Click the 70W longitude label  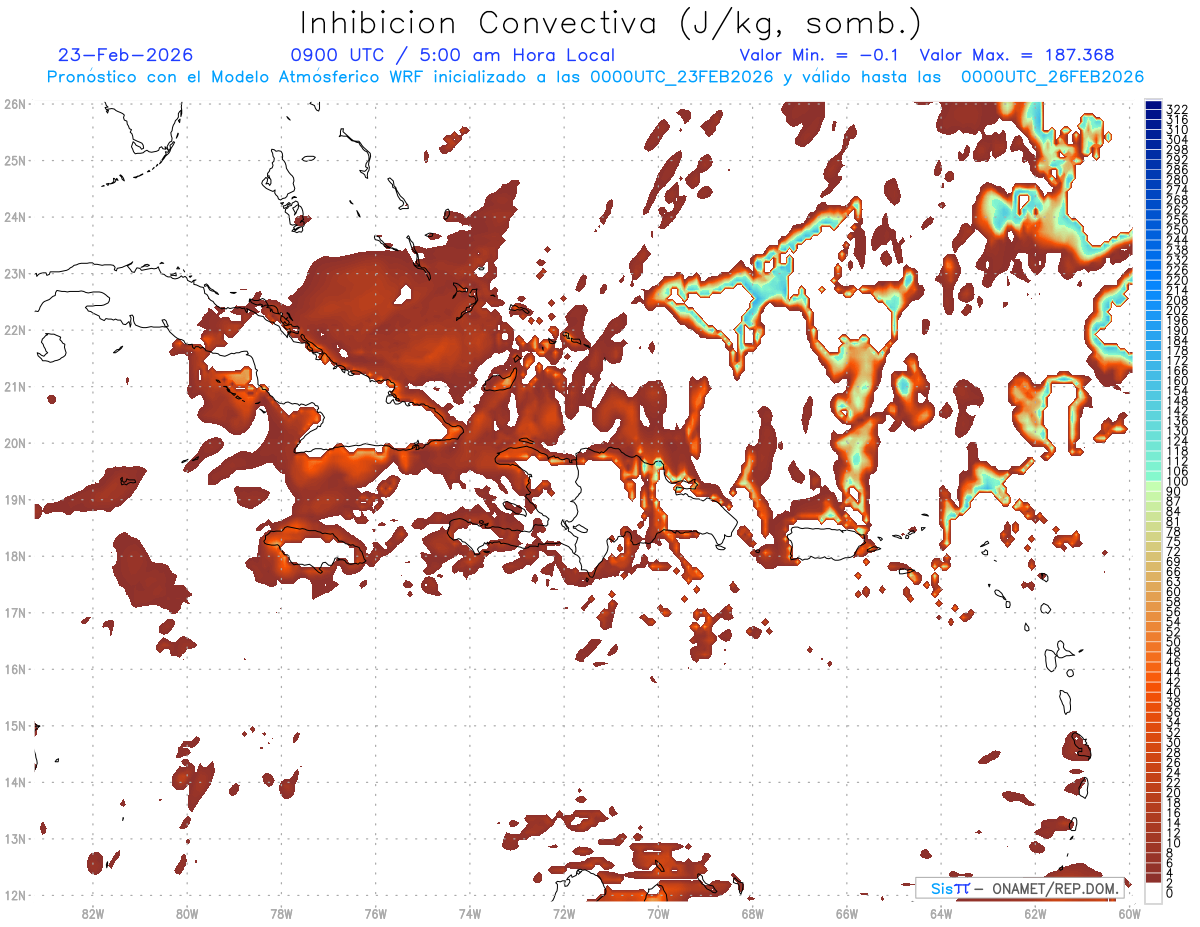(x=658, y=913)
